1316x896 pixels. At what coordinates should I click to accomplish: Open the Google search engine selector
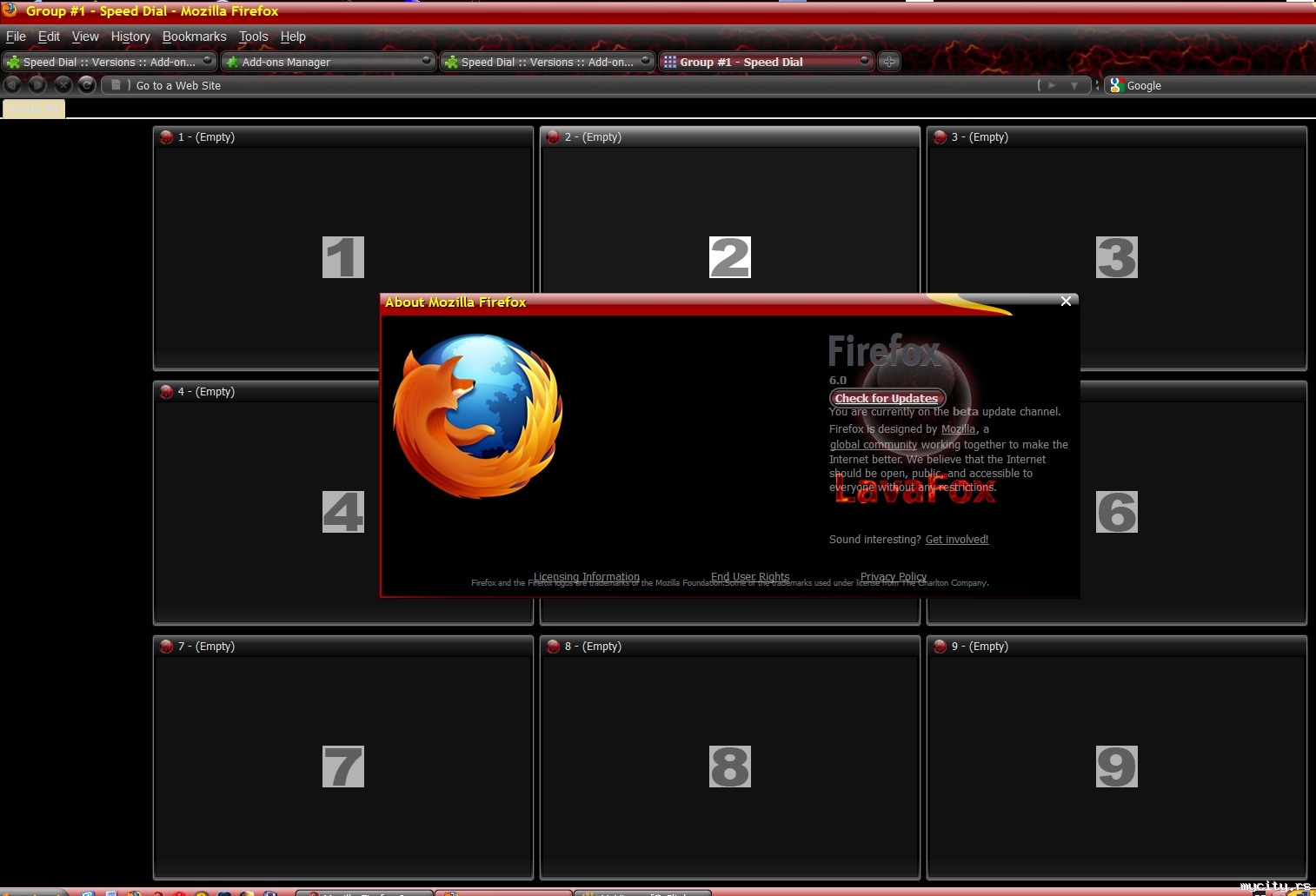(x=1117, y=85)
